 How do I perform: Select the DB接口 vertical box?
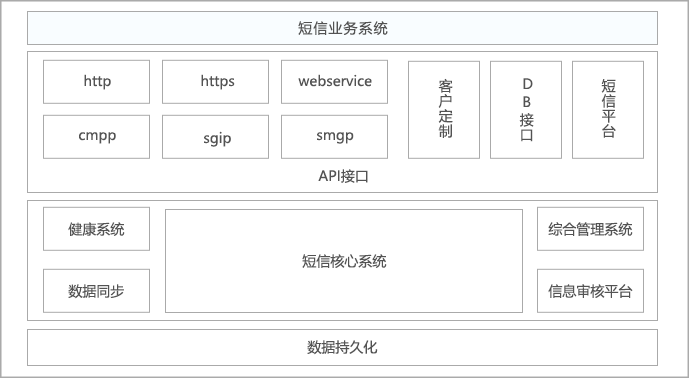click(x=526, y=110)
